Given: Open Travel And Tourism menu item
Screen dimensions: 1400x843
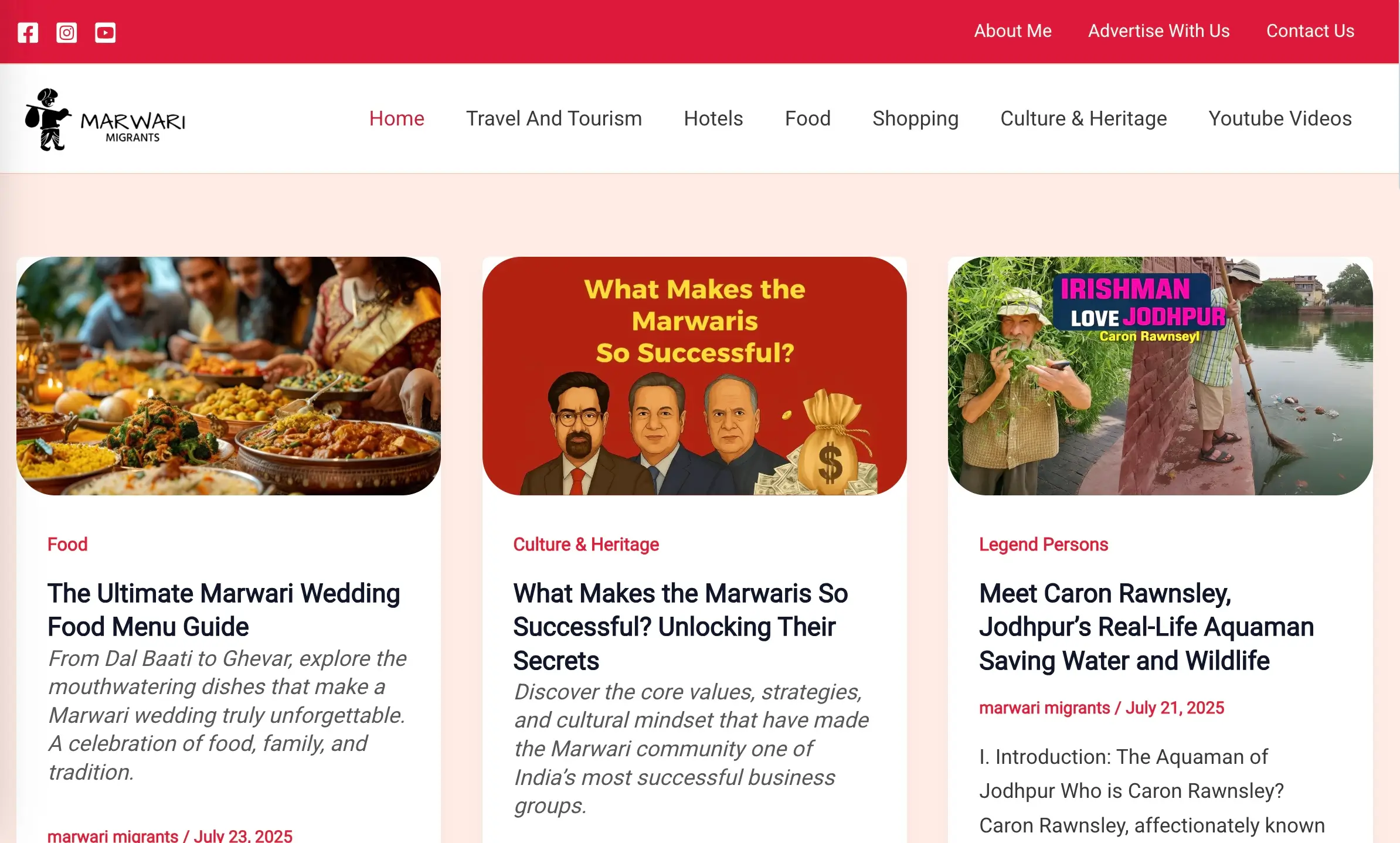Looking at the screenshot, I should point(553,118).
